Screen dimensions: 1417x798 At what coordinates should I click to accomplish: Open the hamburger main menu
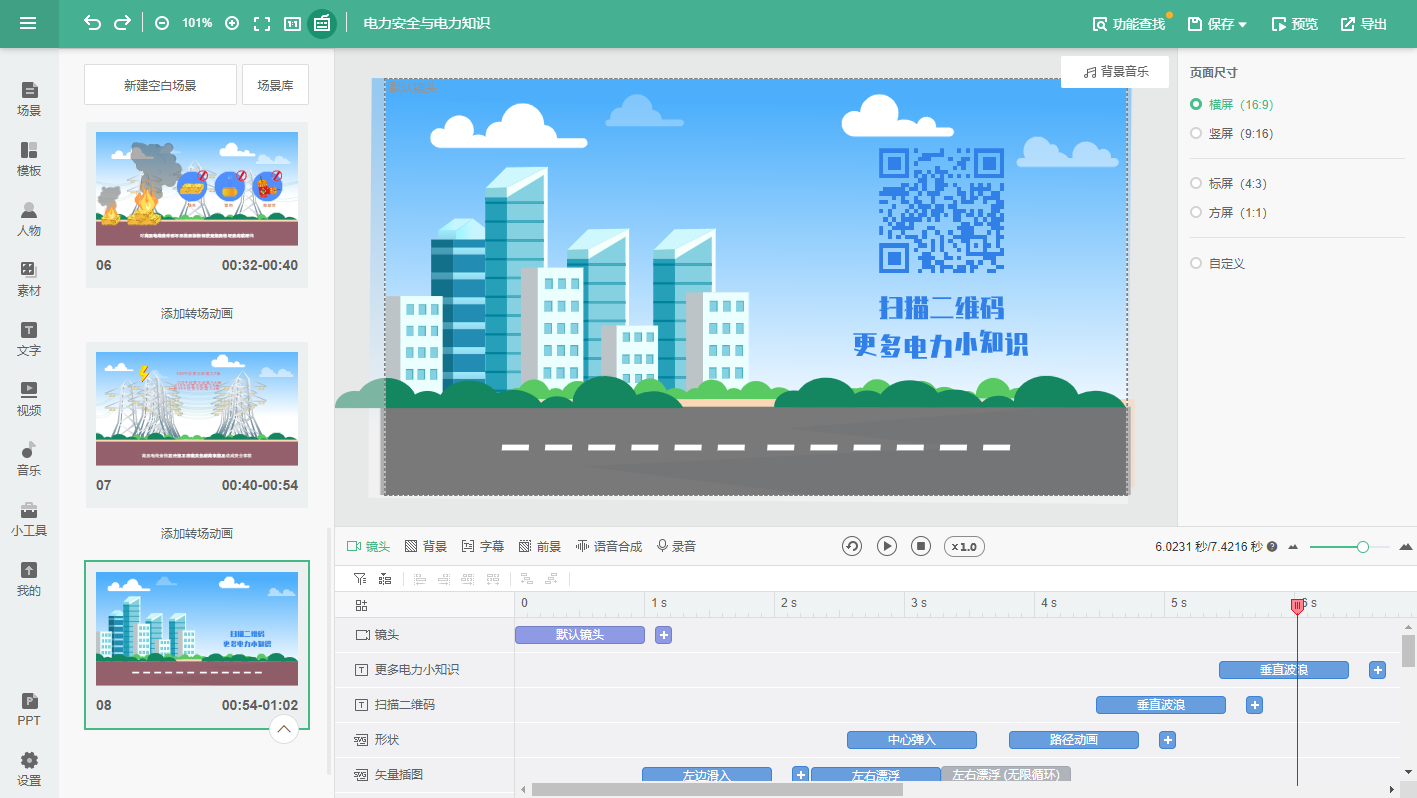(x=28, y=23)
